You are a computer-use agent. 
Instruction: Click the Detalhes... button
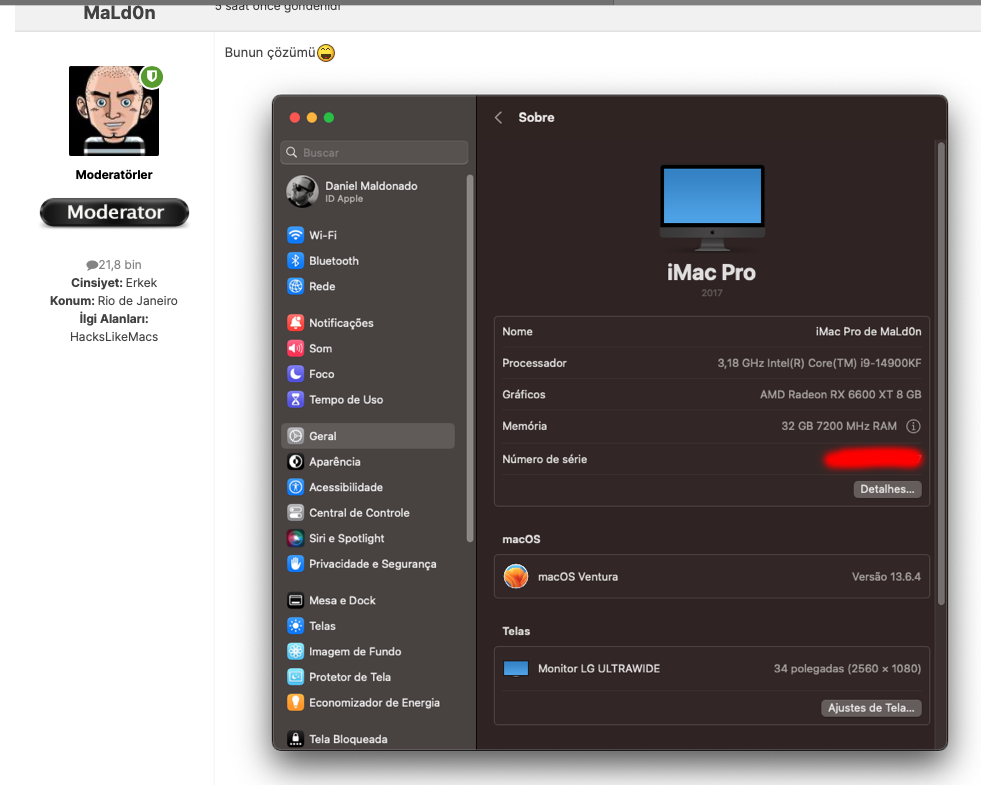887,489
